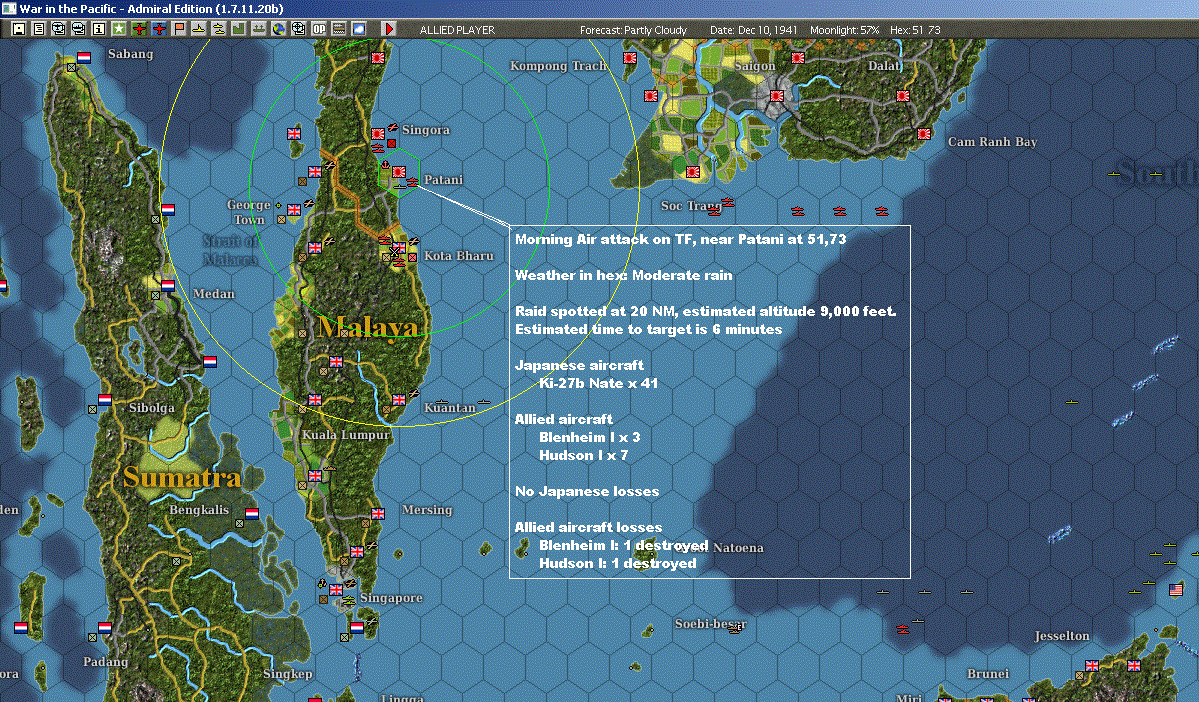Click the crosshair target toolbar icon
Screen dimensions: 1199x702
[298, 29]
